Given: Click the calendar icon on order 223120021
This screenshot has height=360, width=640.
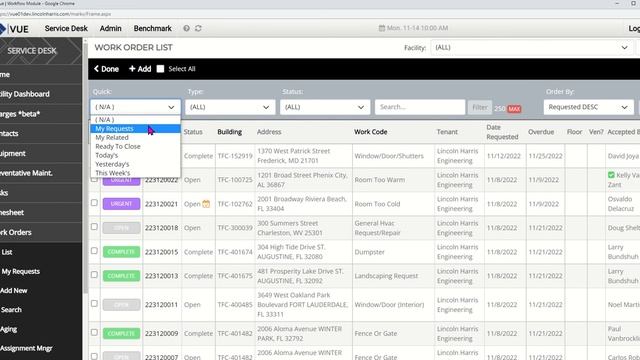Looking at the screenshot, I should 206,204.
